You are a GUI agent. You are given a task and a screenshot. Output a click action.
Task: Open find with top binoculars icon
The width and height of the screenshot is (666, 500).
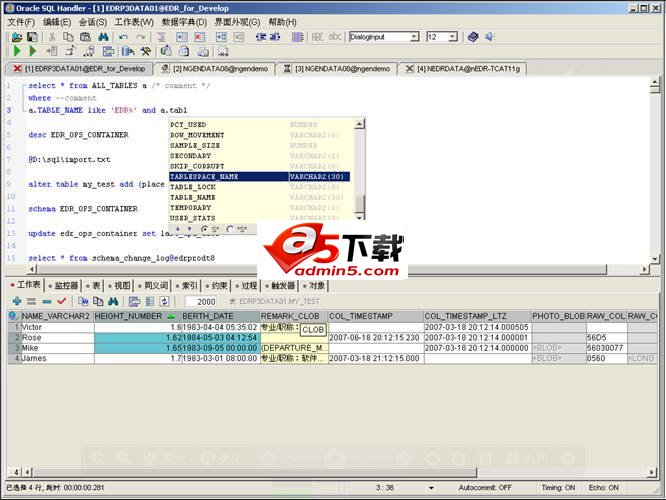(x=103, y=37)
